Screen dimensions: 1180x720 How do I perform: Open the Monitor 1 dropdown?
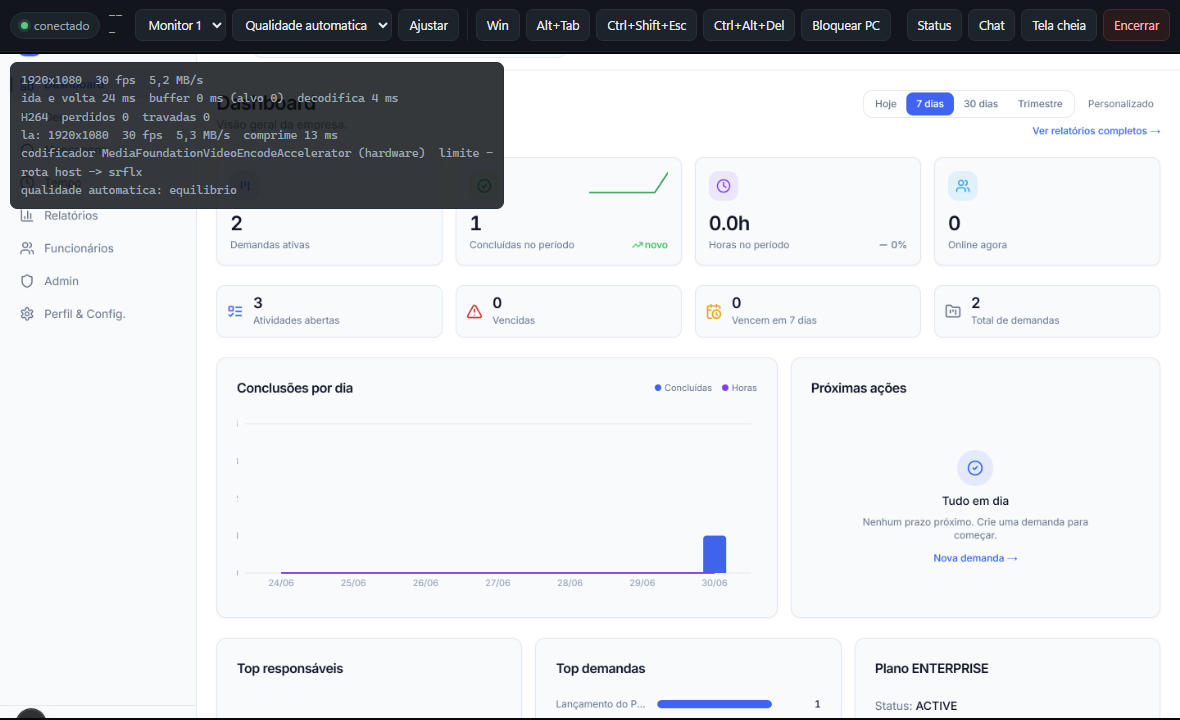(x=181, y=26)
